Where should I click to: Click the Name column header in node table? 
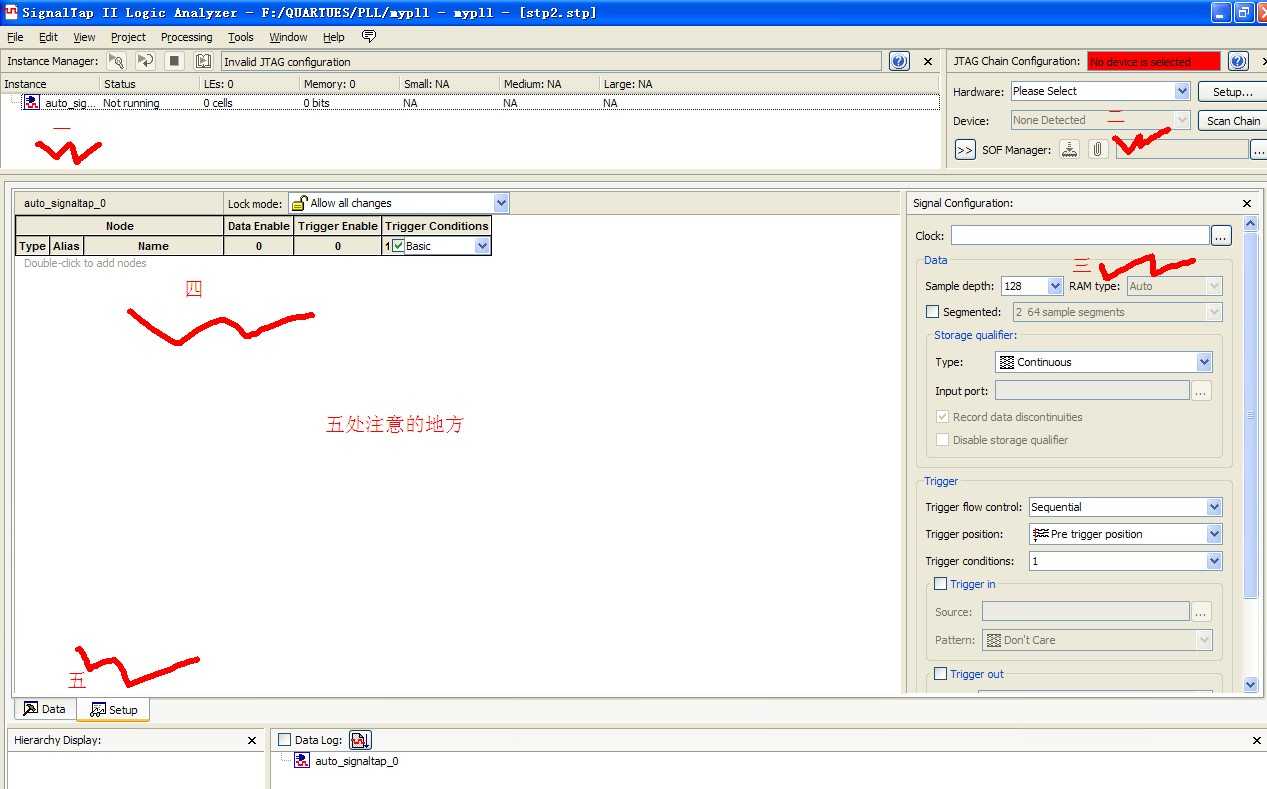[x=153, y=246]
